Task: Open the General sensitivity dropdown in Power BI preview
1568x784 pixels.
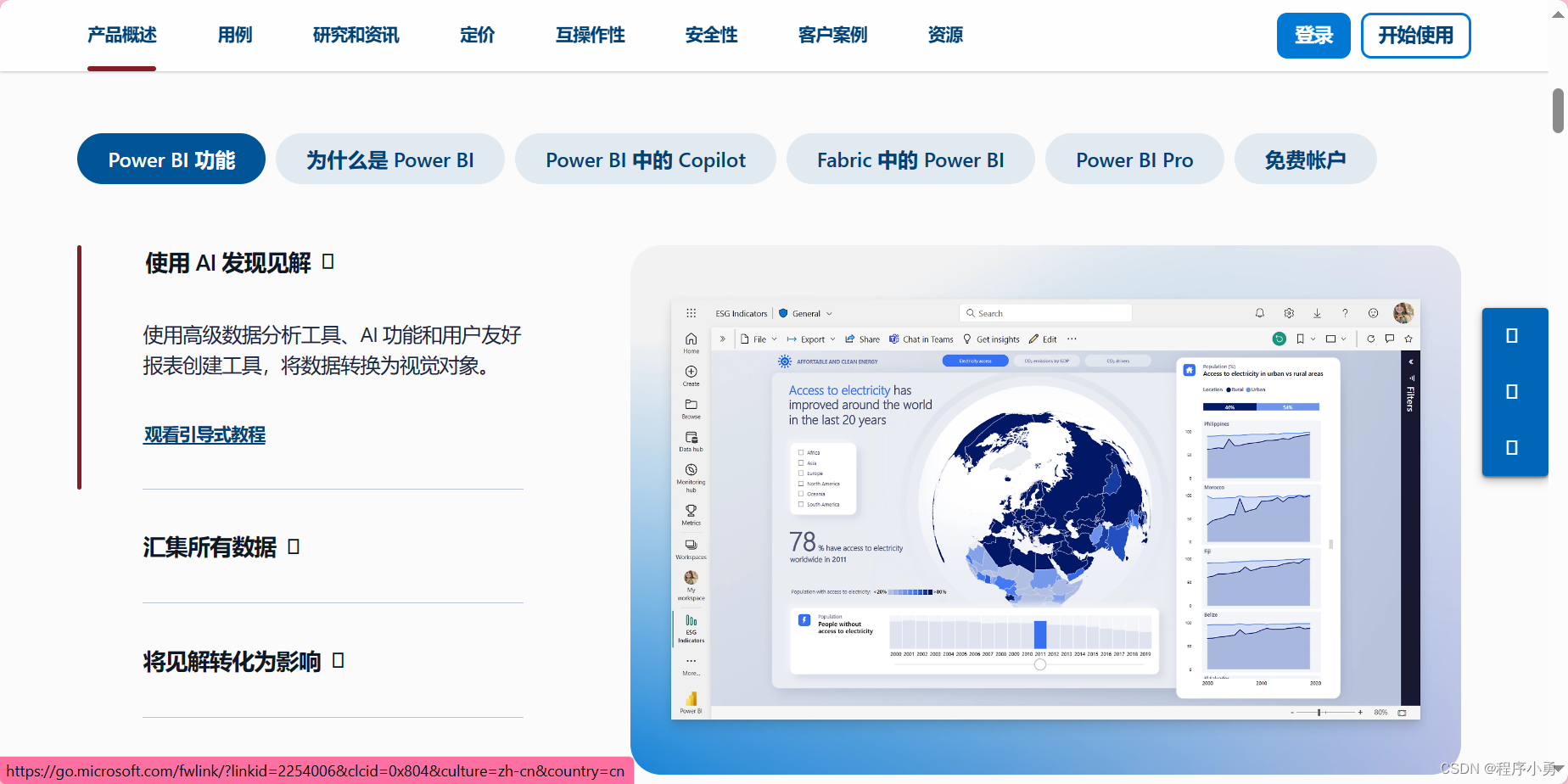Action: [x=806, y=313]
